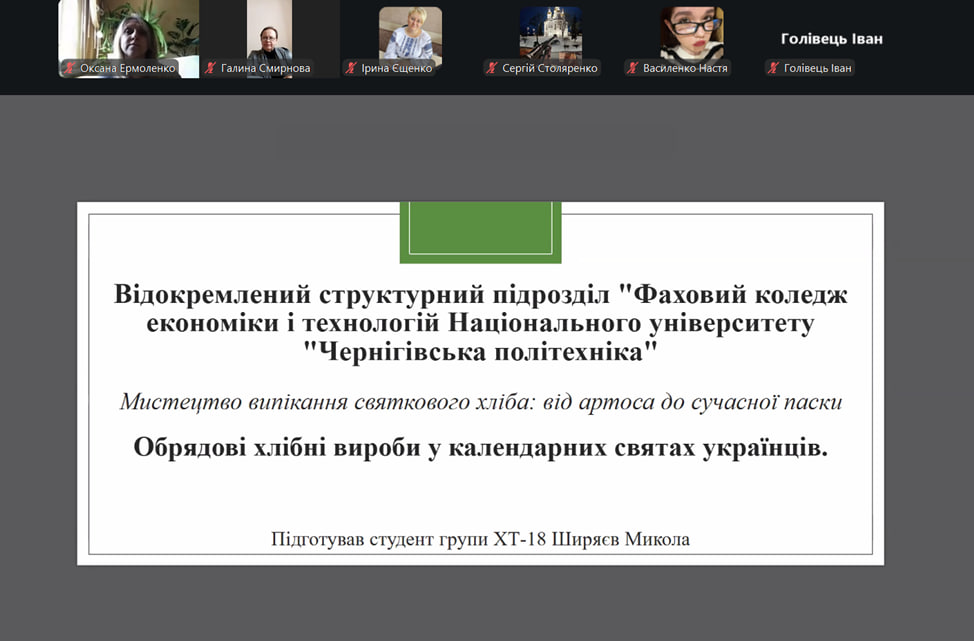Click muted mic icon beside Василенко Настя

click(632, 68)
